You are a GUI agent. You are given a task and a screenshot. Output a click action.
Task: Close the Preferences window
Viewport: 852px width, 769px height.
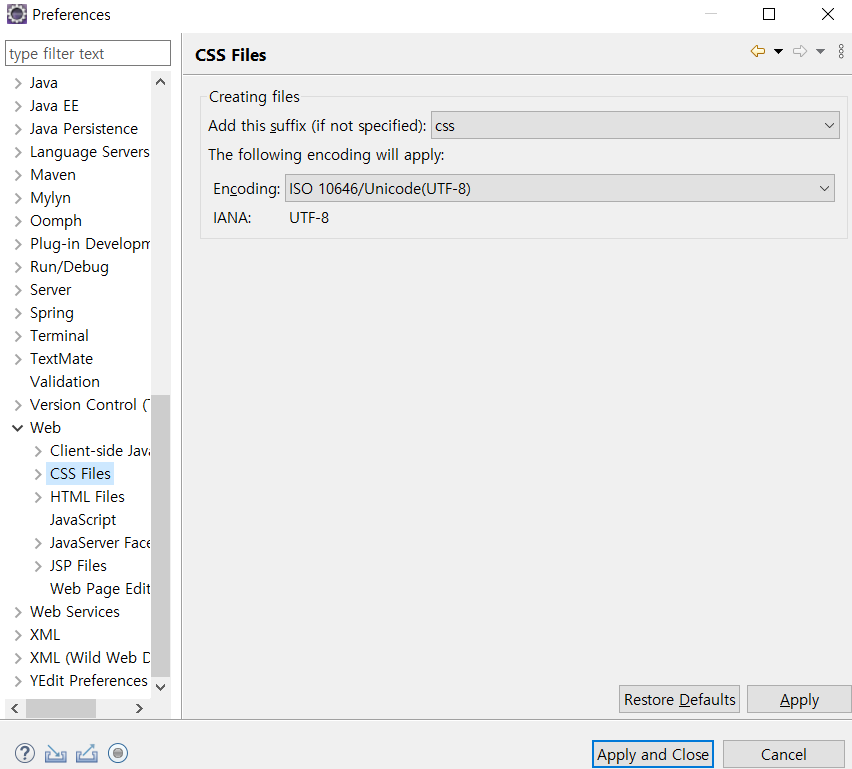tap(828, 14)
